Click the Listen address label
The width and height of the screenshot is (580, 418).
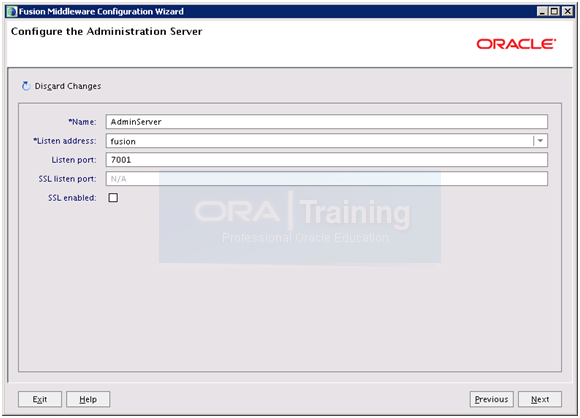point(65,141)
